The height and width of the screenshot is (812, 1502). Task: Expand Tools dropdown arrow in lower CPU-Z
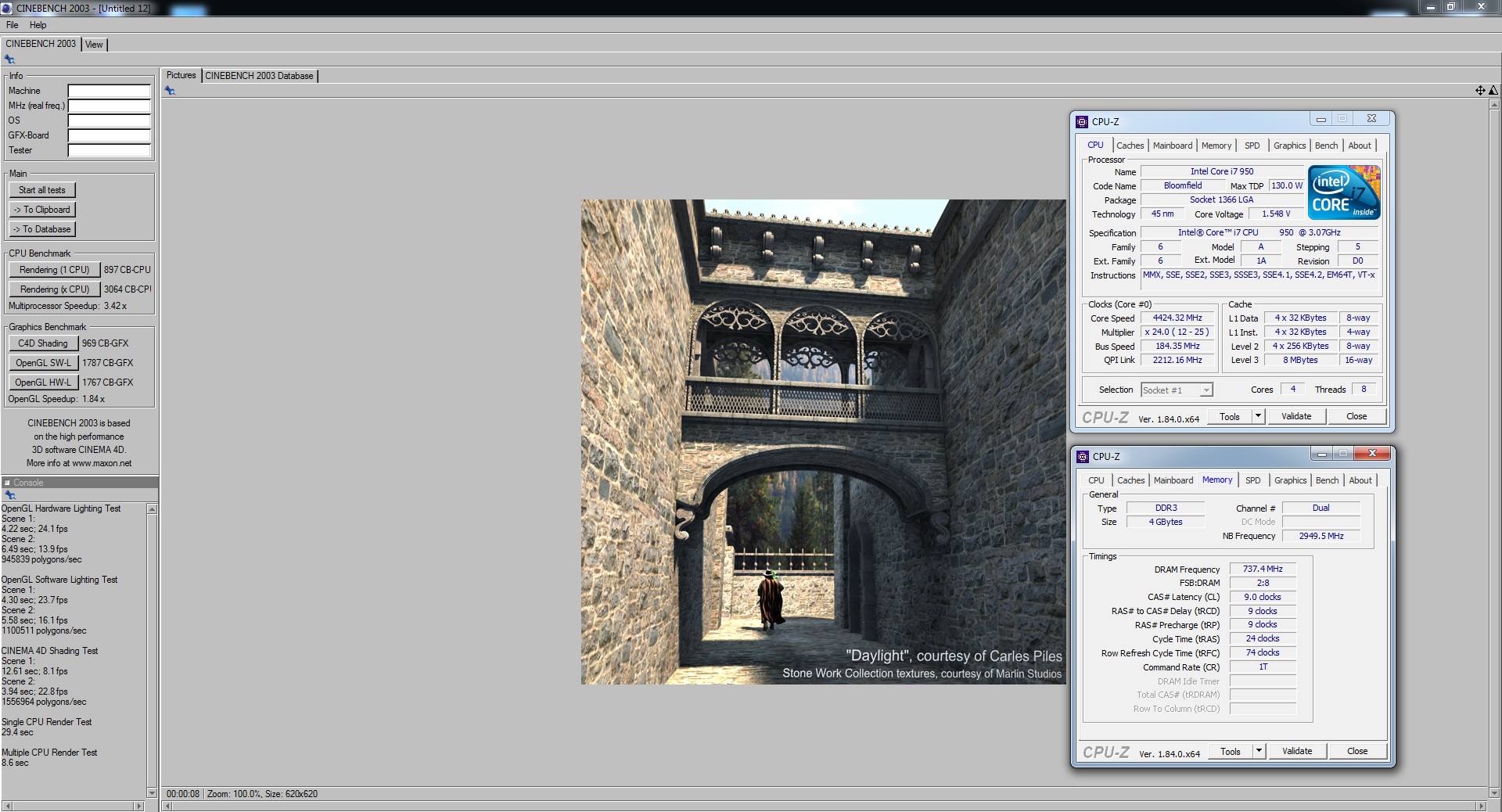[1259, 751]
